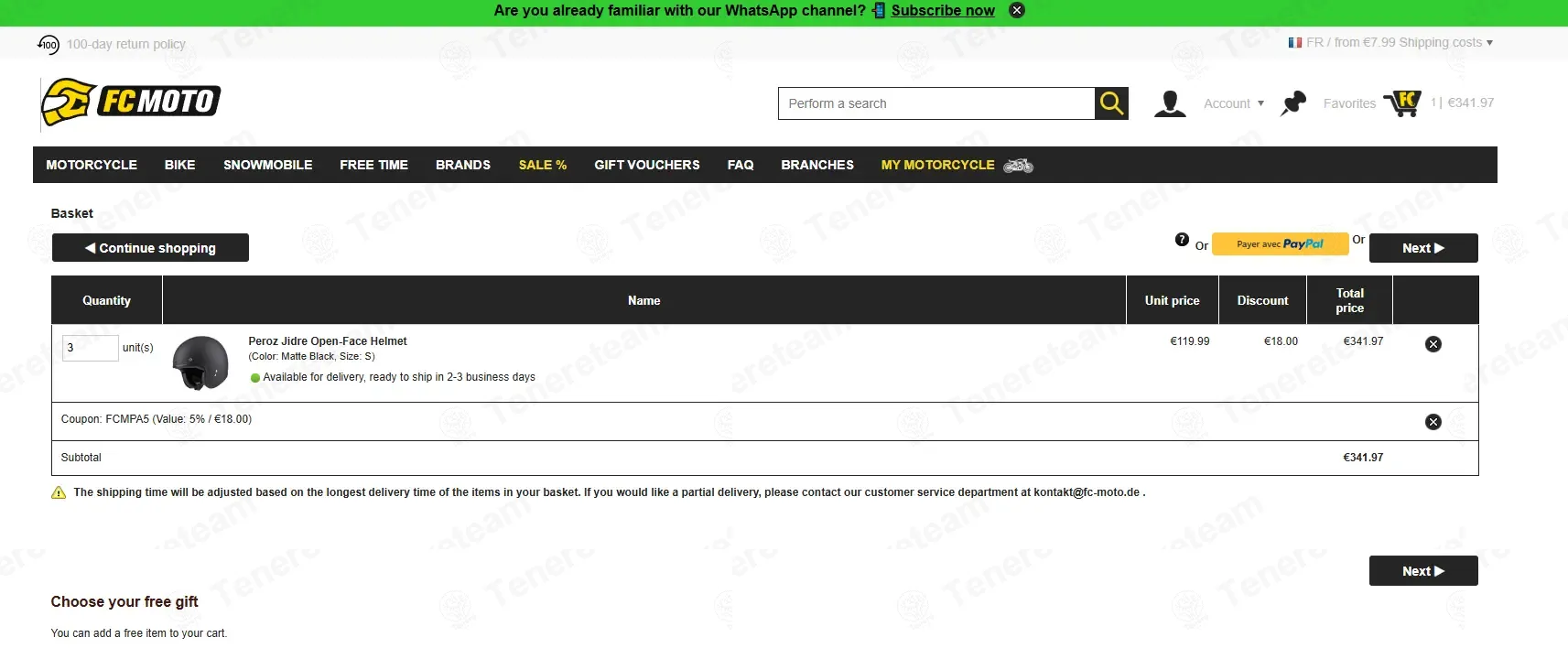
Task: Open the Peroz Jidre helmet thumbnail
Action: [200, 363]
